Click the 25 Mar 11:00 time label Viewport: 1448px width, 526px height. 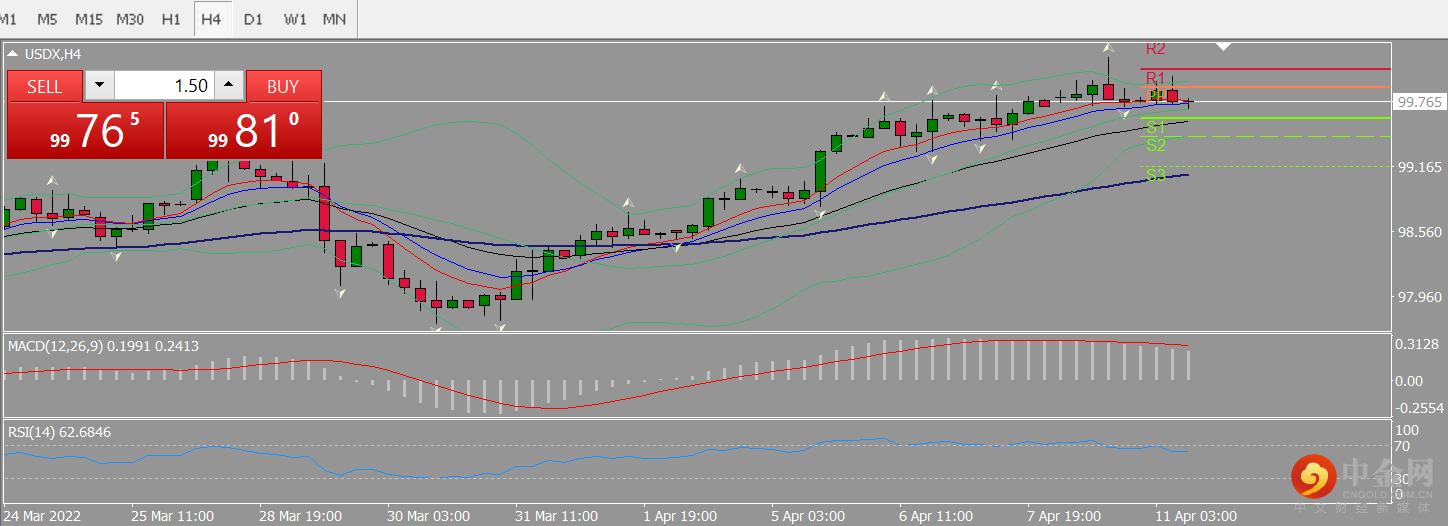(x=172, y=516)
